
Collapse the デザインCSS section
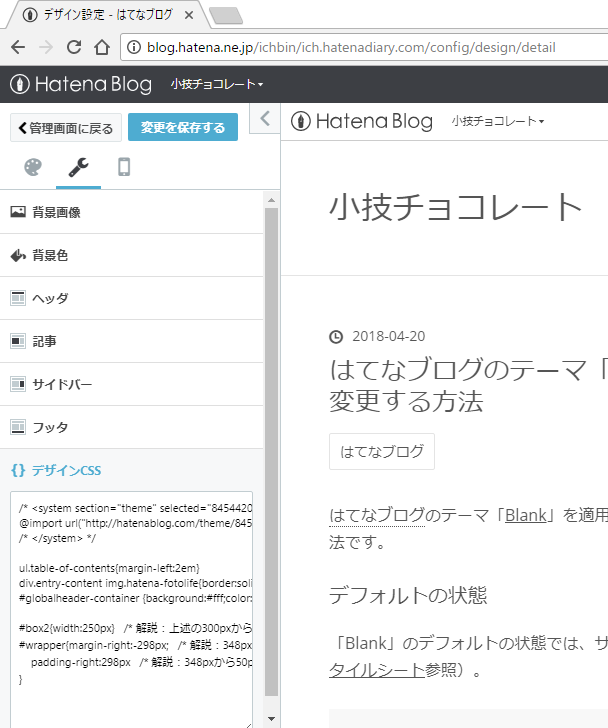point(132,470)
